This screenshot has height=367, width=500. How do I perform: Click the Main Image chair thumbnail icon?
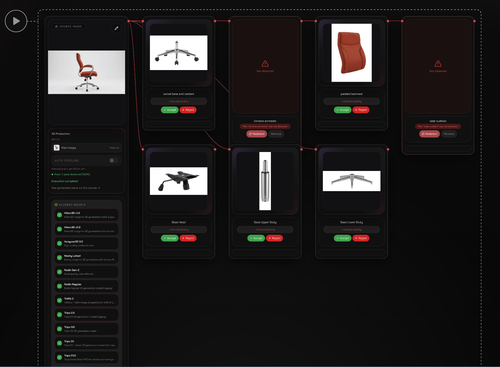click(x=57, y=148)
